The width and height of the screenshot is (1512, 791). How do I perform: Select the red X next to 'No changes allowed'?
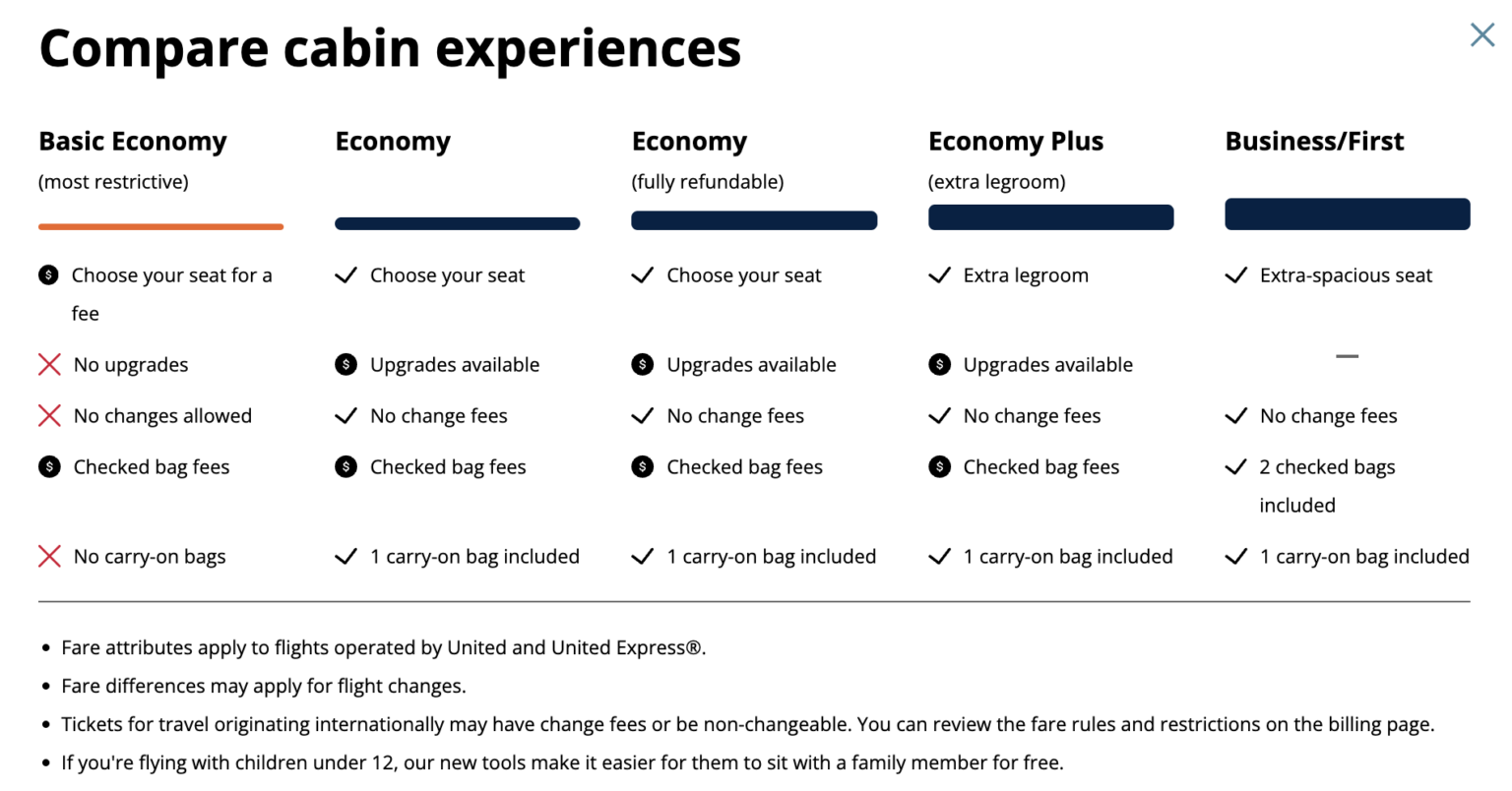(49, 415)
